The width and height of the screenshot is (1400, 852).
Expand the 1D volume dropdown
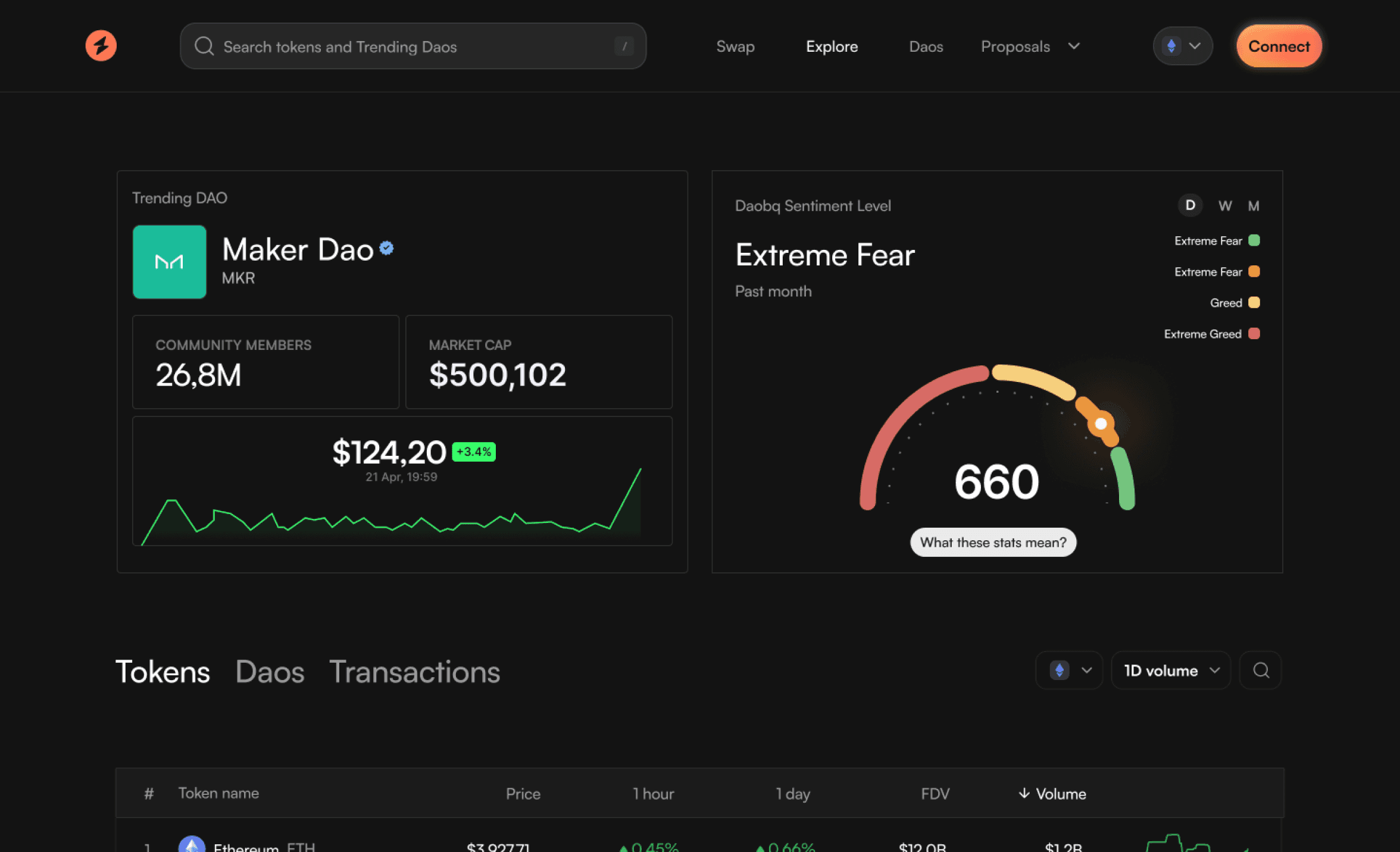pos(1170,671)
